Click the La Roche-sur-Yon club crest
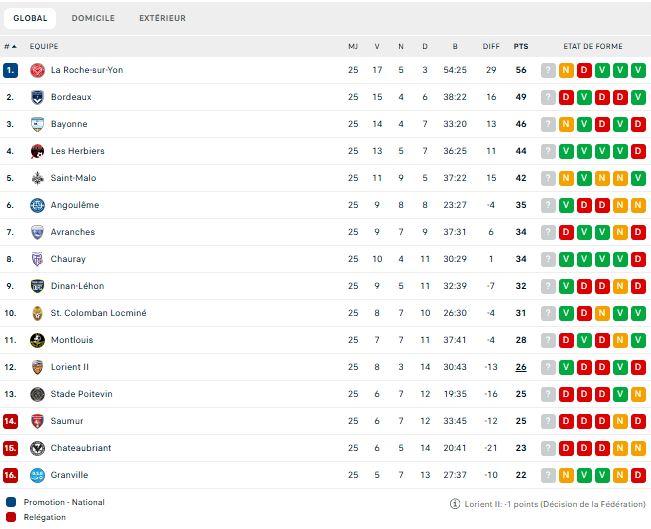Image resolution: width=651 pixels, height=529 pixels. 37,70
